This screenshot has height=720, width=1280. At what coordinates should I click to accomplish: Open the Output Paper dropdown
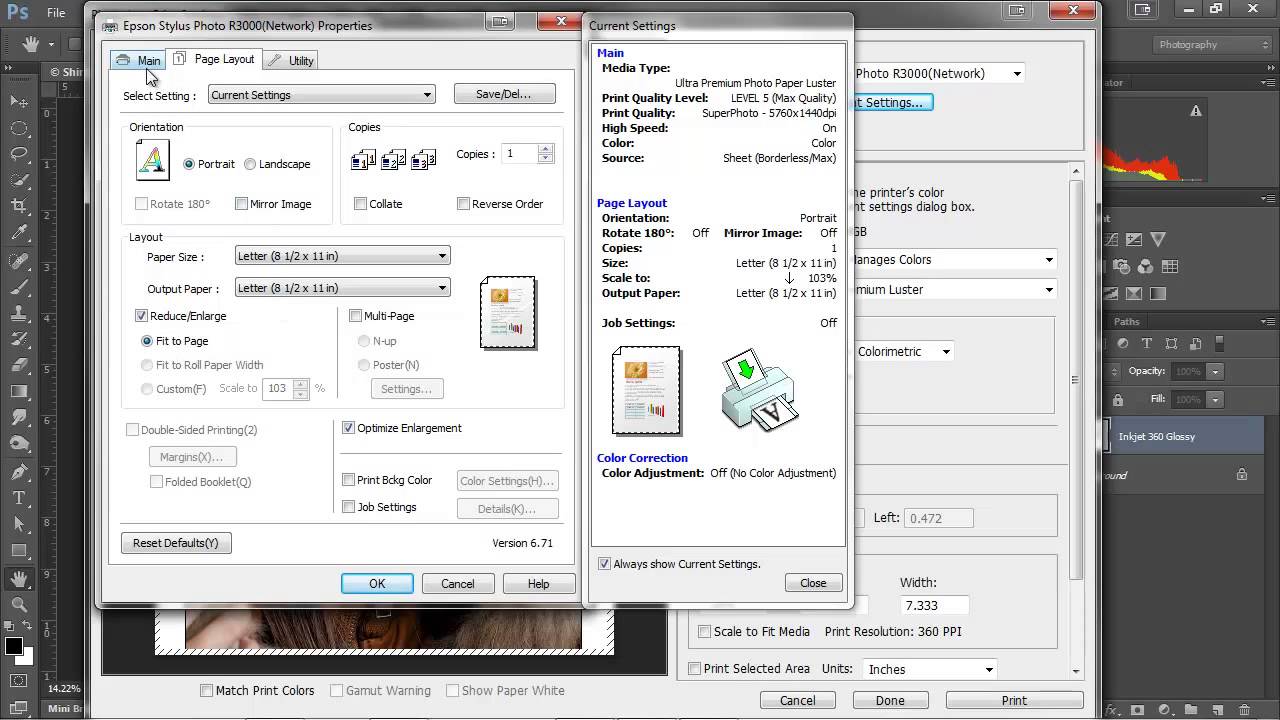343,288
